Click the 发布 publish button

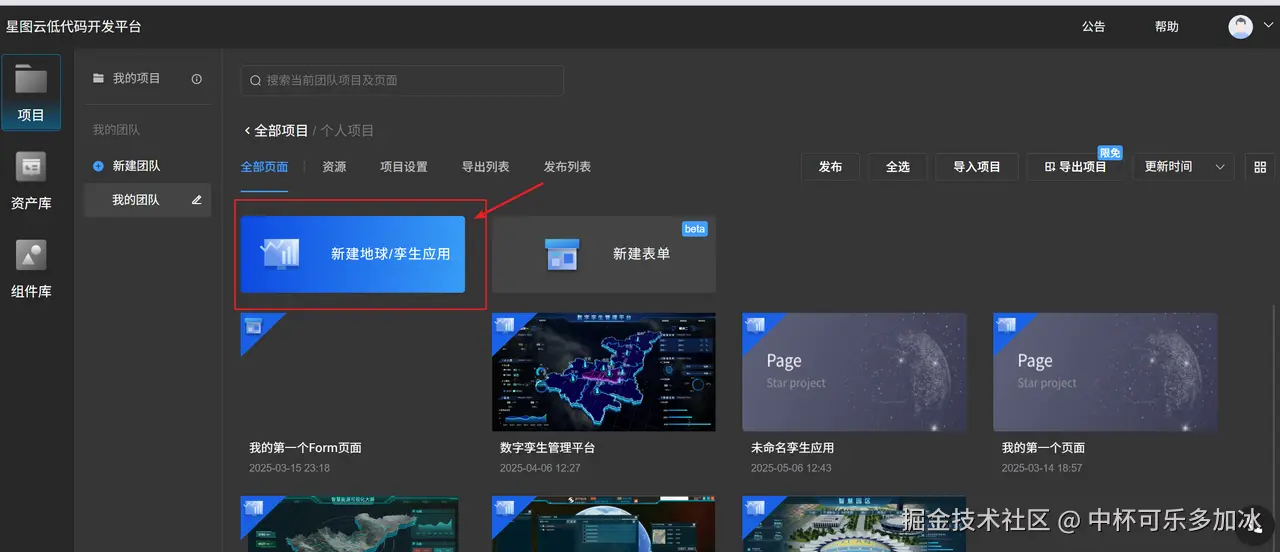tap(830, 167)
